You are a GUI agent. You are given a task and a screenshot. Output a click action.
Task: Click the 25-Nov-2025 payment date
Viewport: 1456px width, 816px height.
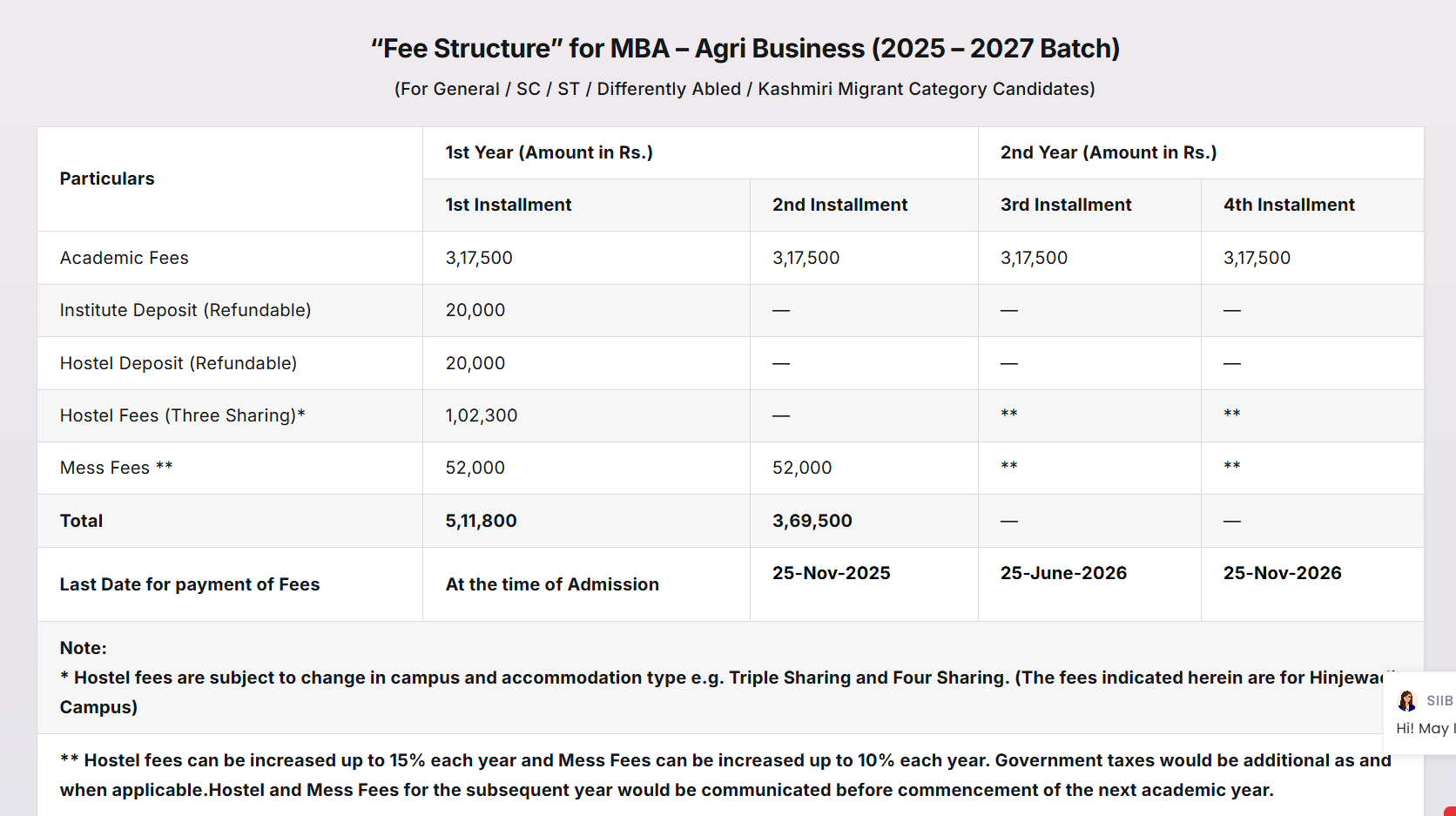pyautogui.click(x=831, y=573)
